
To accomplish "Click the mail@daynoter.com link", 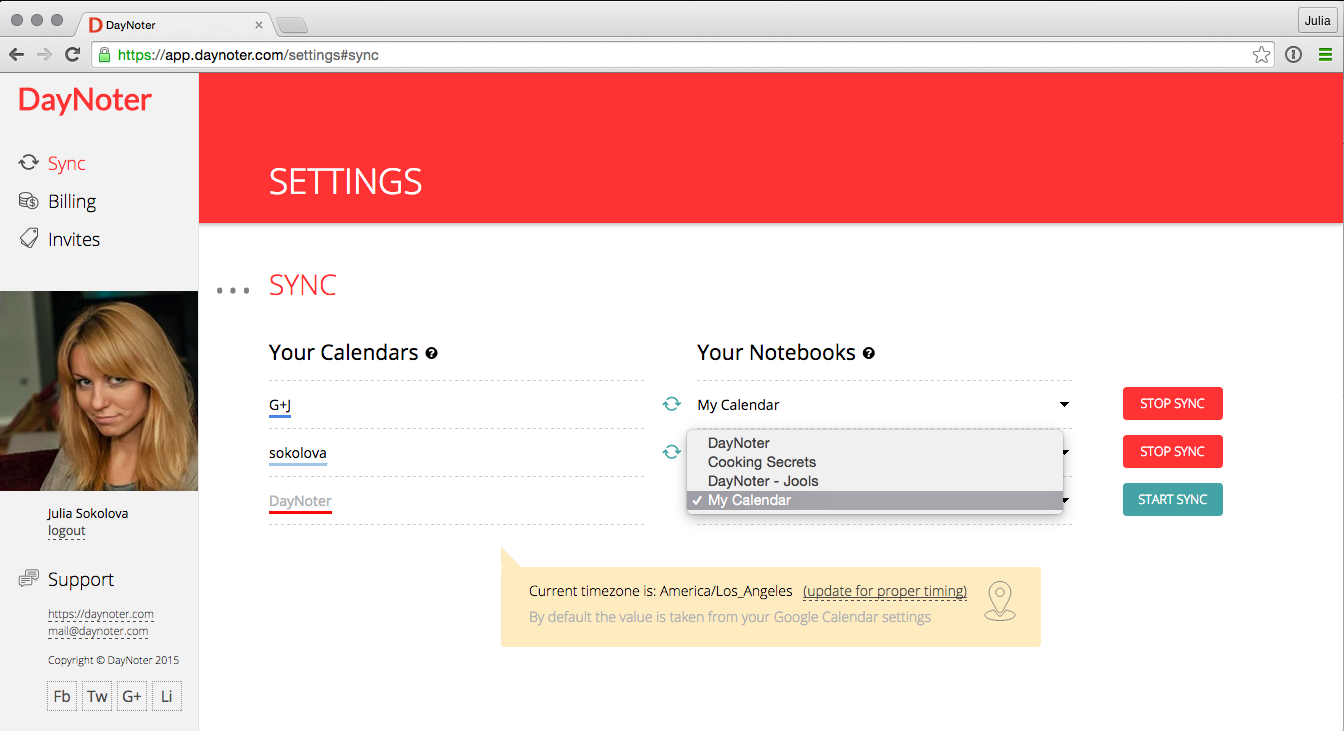I will (x=98, y=631).
